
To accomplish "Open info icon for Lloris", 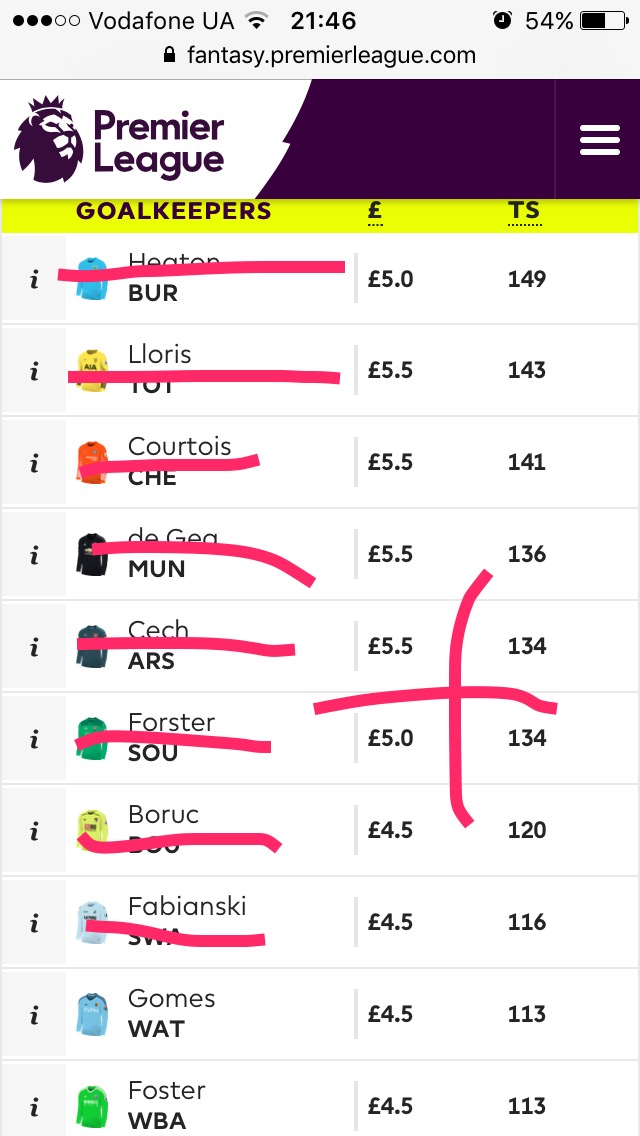I will (x=33, y=370).
